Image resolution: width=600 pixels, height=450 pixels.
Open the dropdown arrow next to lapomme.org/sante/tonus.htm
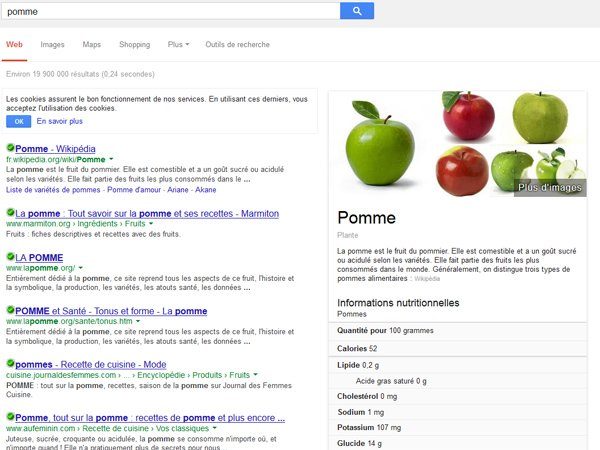tap(138, 321)
